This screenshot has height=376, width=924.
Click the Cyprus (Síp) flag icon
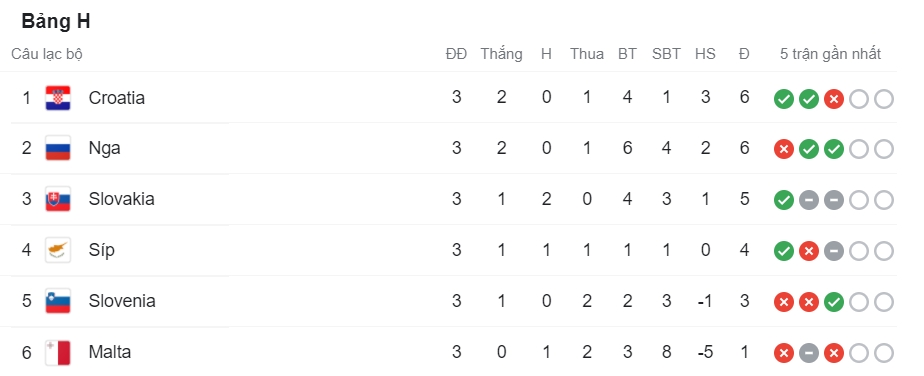(58, 250)
